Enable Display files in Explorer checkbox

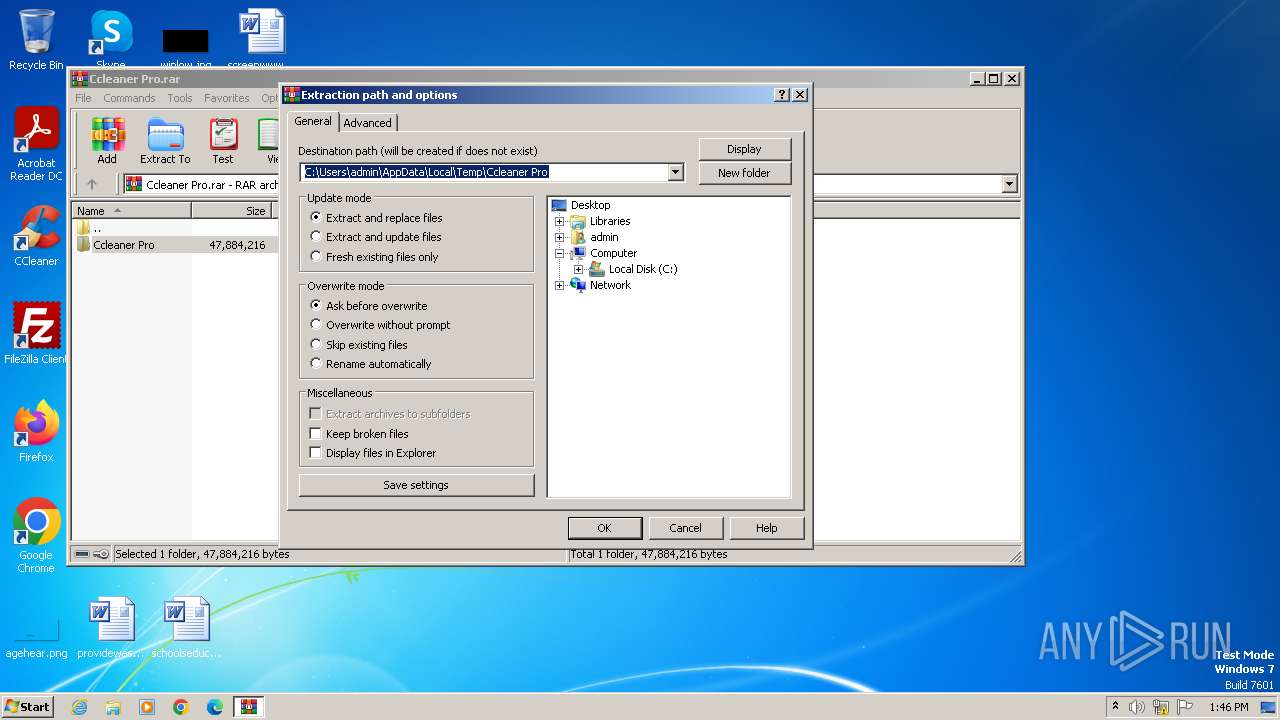pos(315,453)
